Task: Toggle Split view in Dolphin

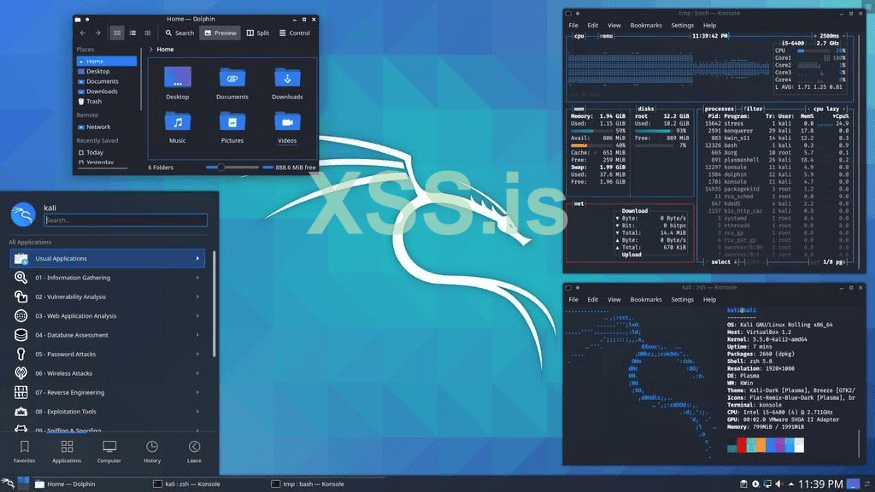Action: pyautogui.click(x=258, y=33)
